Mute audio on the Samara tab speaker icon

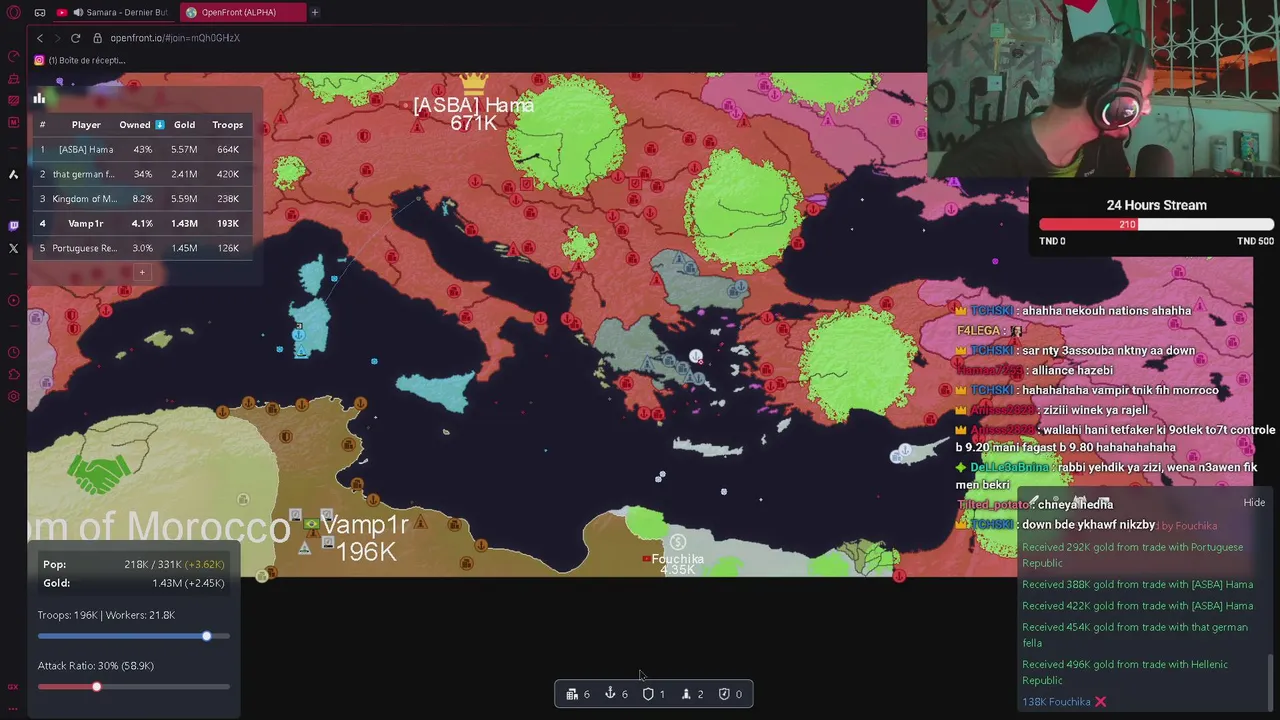(x=78, y=12)
